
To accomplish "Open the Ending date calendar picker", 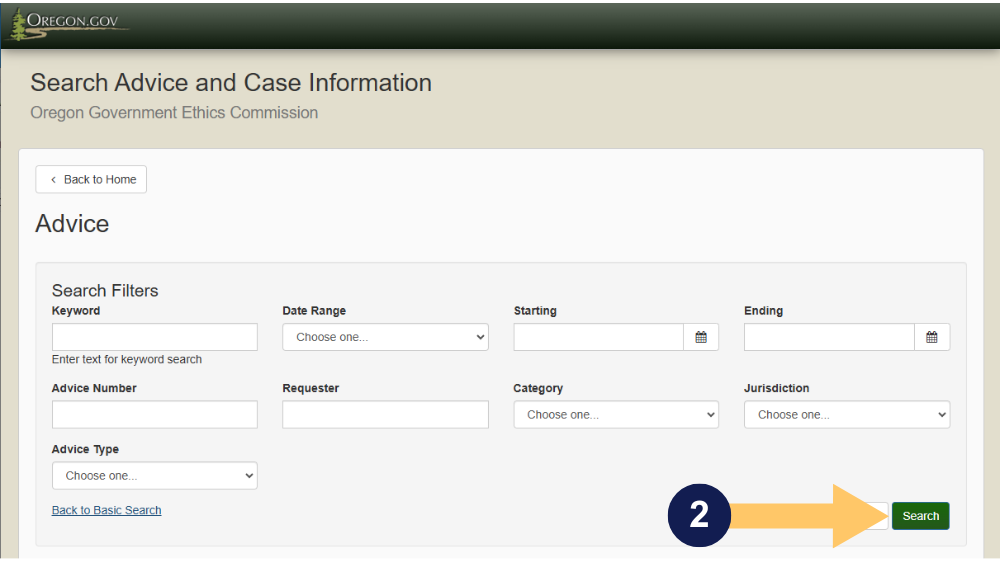I will click(931, 337).
